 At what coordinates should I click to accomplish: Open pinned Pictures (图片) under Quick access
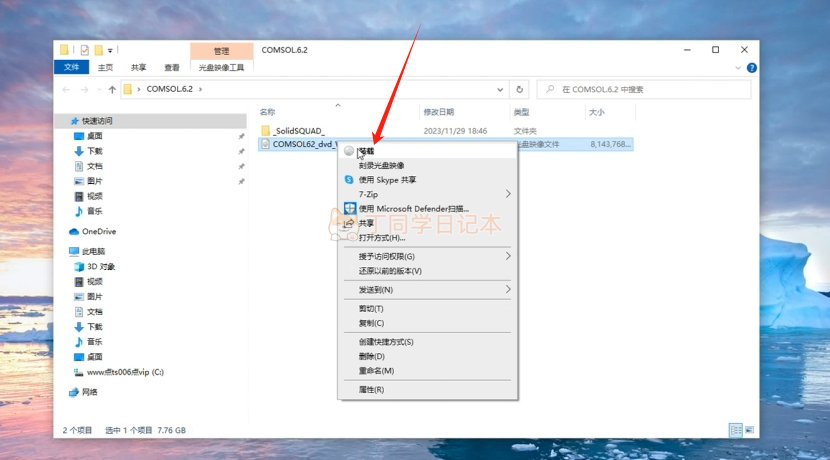94,181
